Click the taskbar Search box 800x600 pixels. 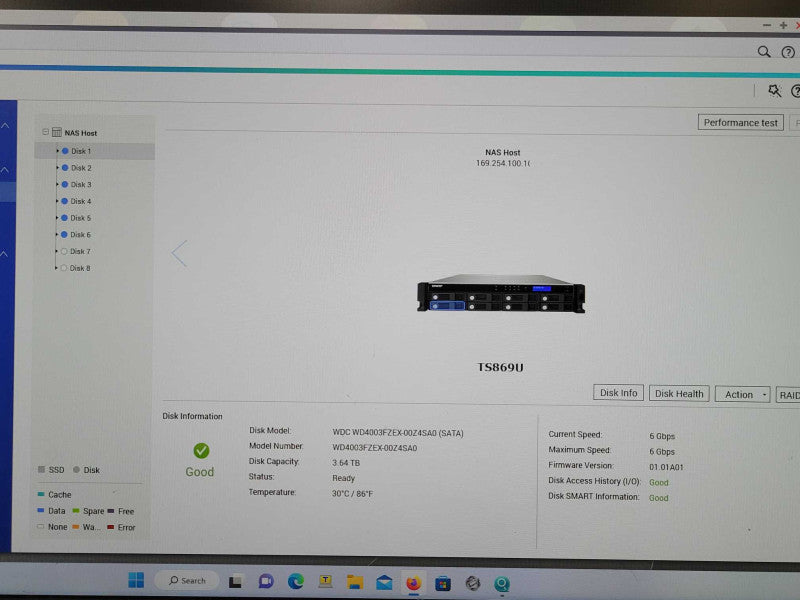[187, 581]
